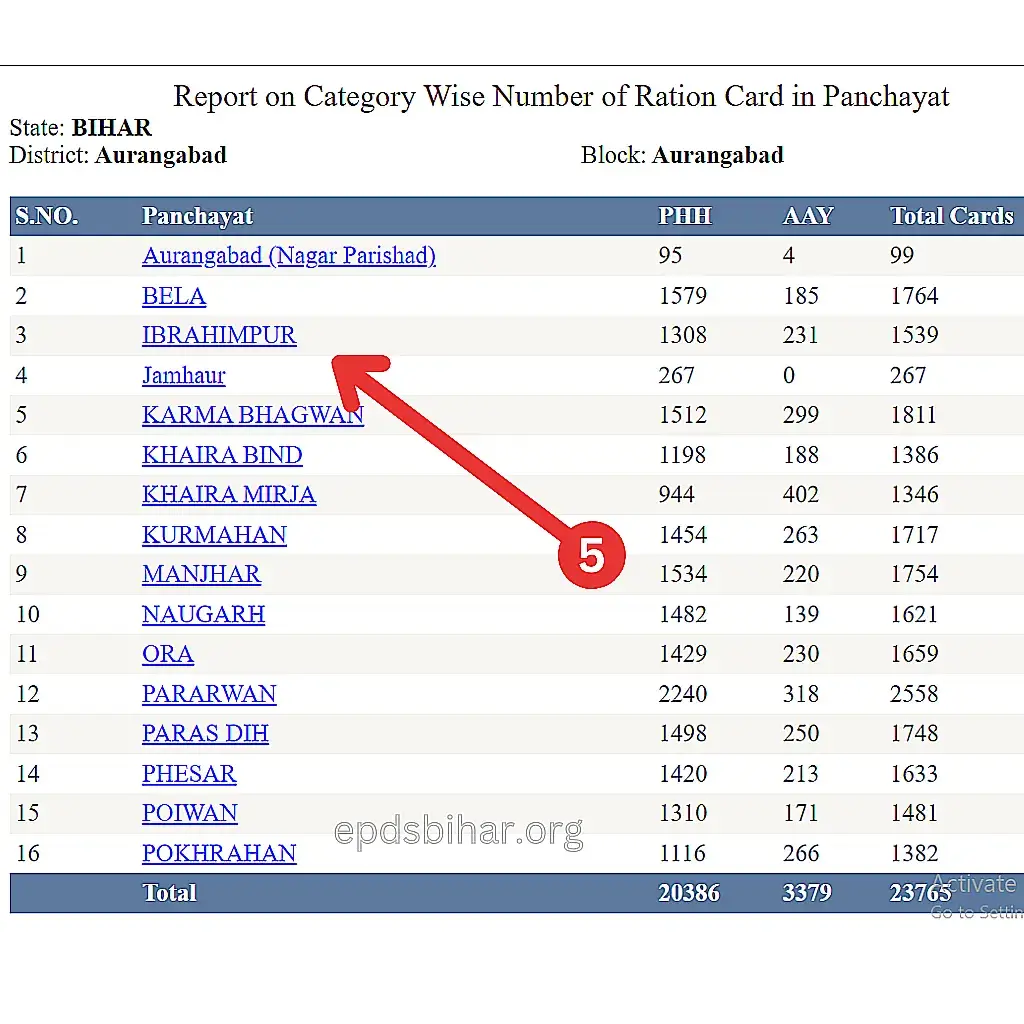This screenshot has width=1024, height=1024.
Task: Open the PARAS DIH link
Action: coord(205,734)
